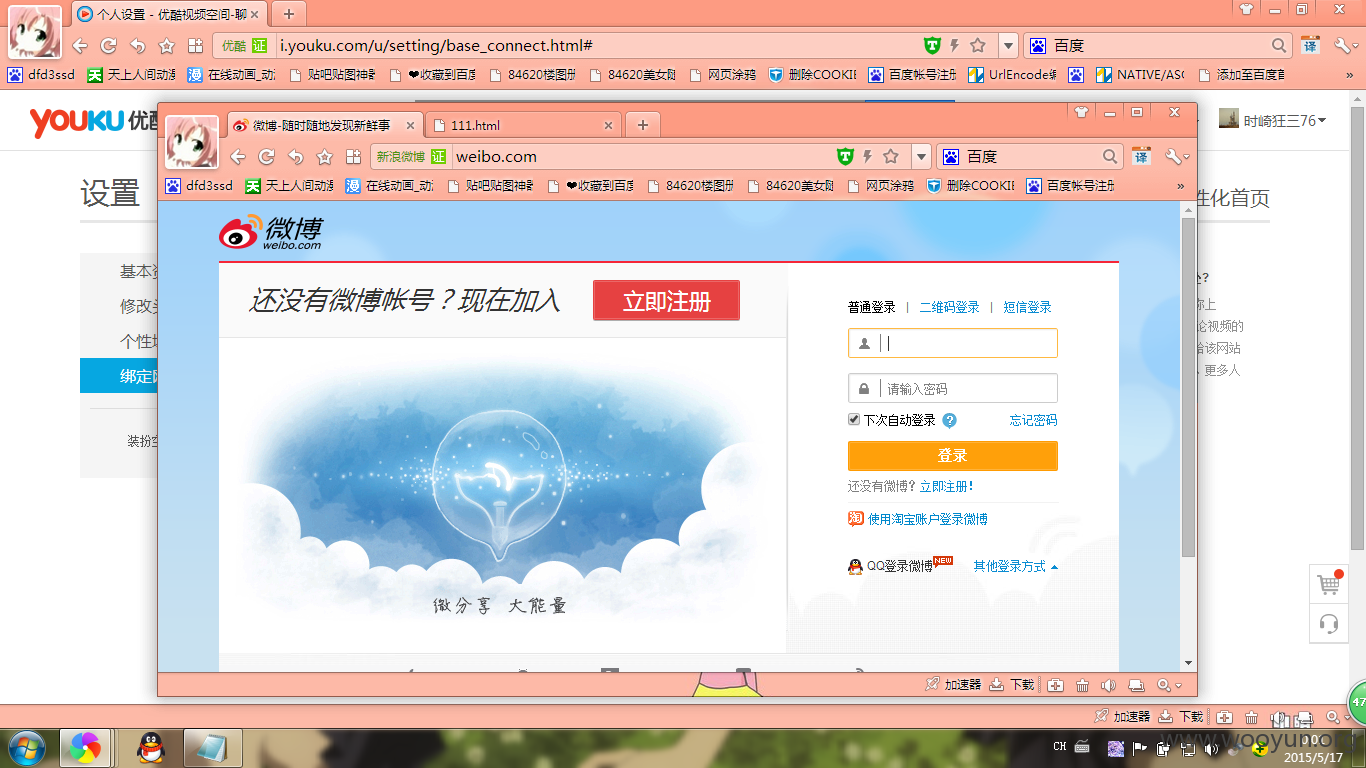Go back in the weibo.com browser window
The height and width of the screenshot is (768, 1366).
coord(238,157)
